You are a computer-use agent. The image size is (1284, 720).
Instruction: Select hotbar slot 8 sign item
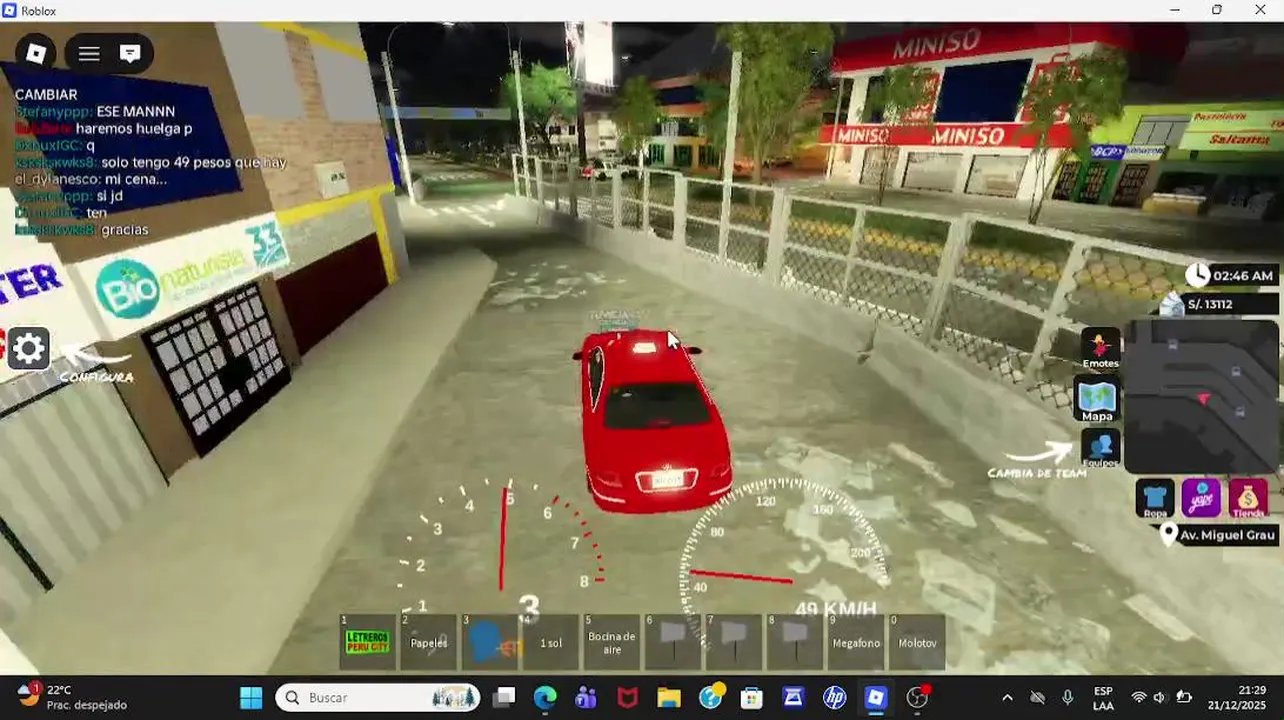coord(795,642)
